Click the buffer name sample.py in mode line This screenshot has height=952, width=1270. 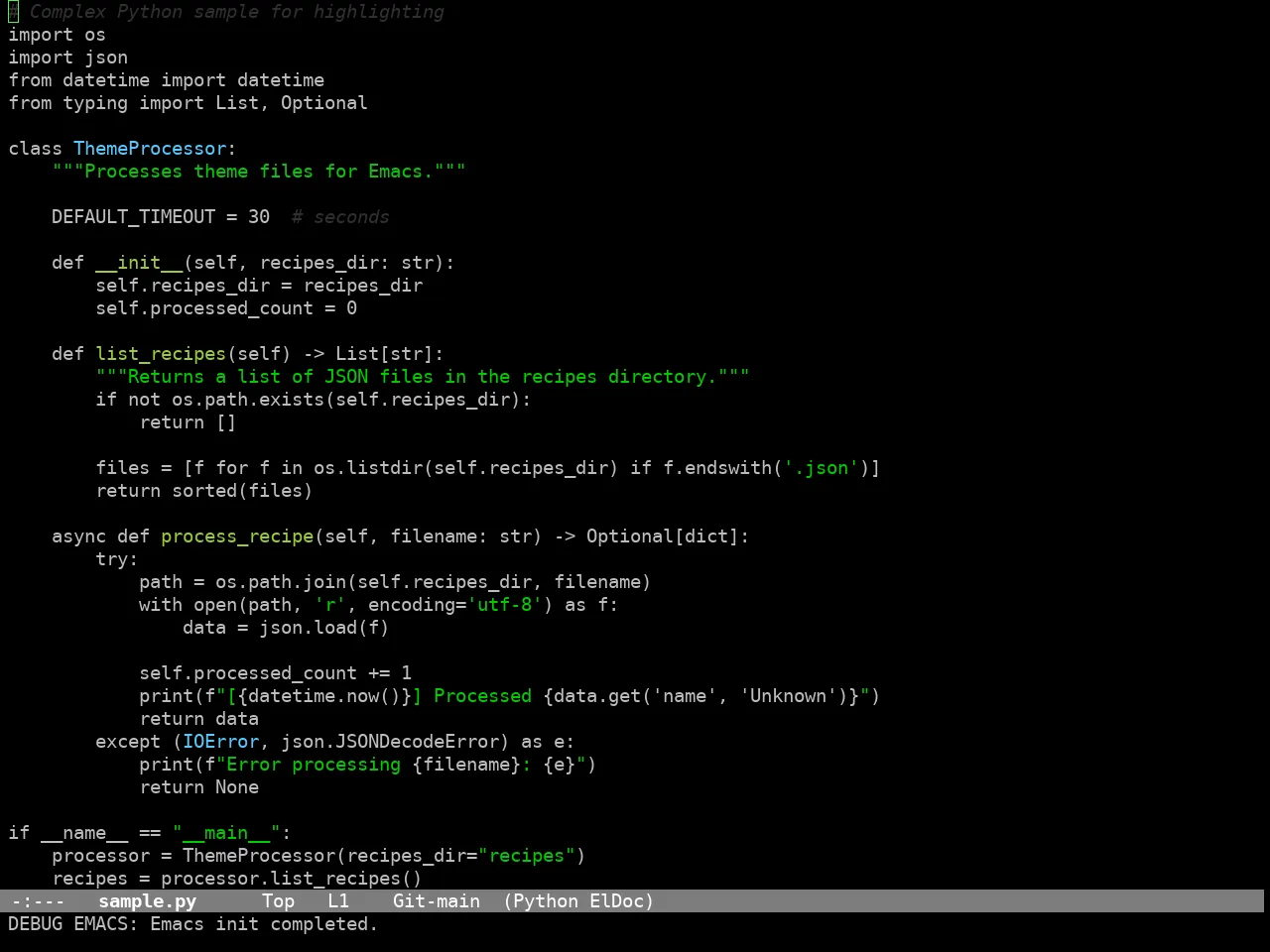tap(147, 901)
